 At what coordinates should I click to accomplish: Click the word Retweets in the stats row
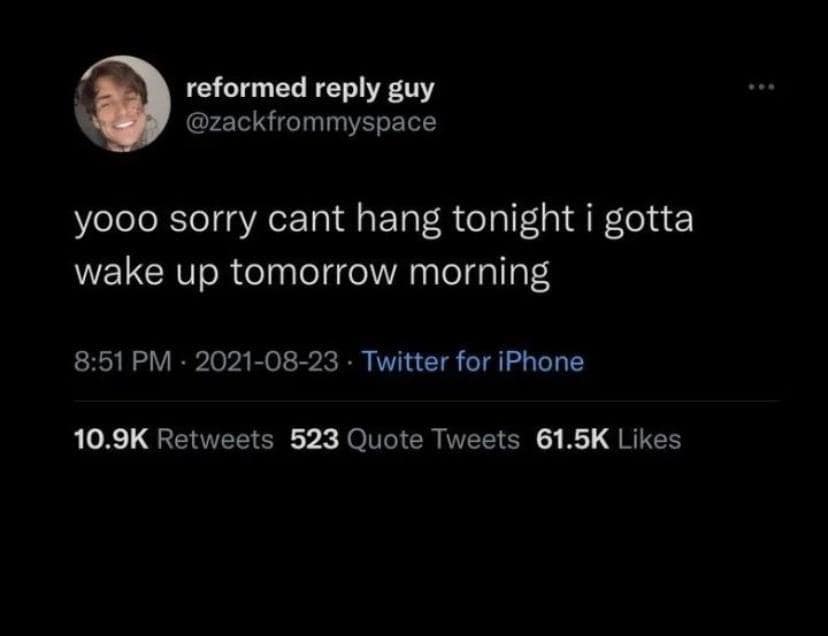215,439
